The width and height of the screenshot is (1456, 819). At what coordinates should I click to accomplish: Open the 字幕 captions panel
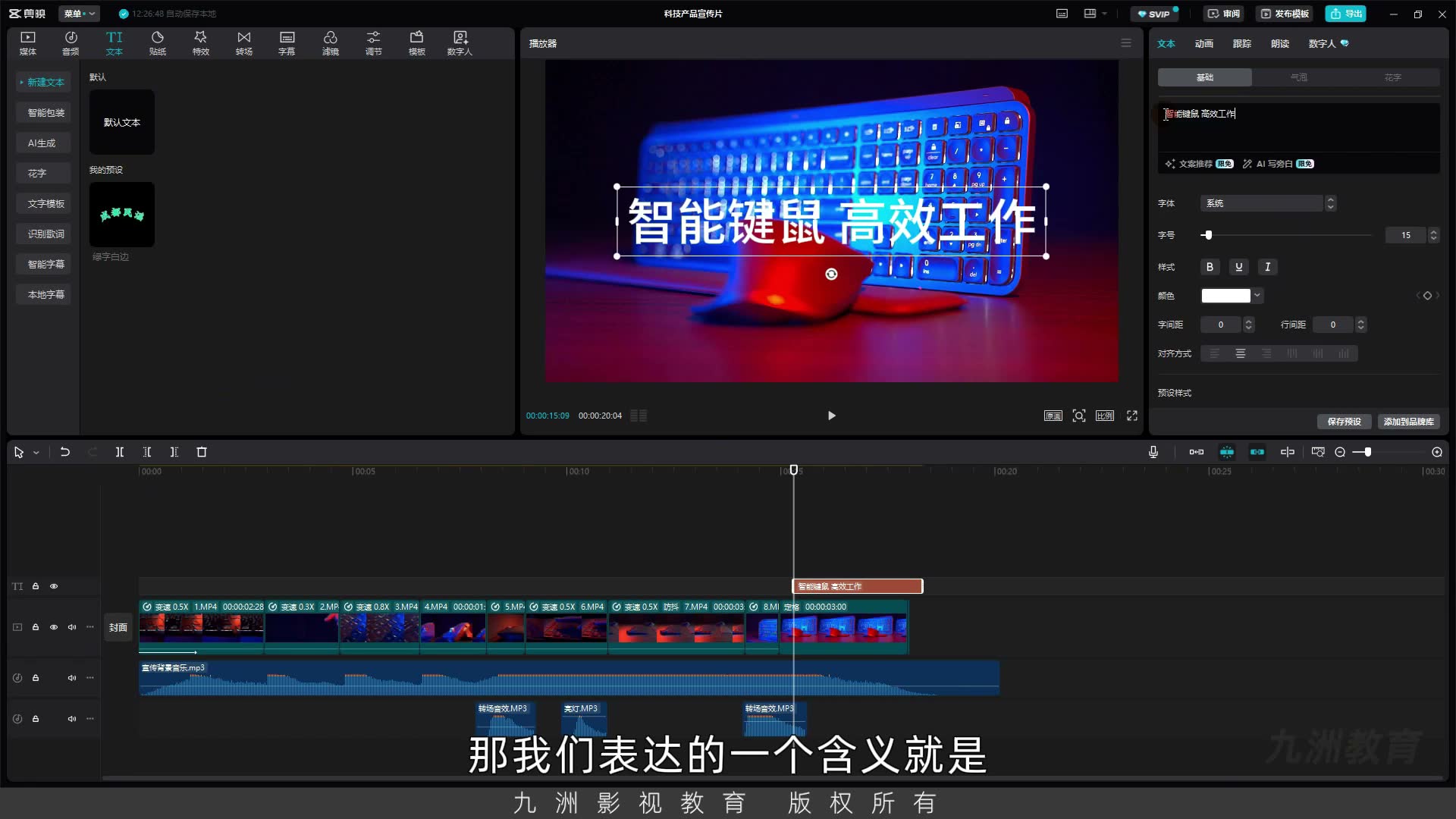287,43
